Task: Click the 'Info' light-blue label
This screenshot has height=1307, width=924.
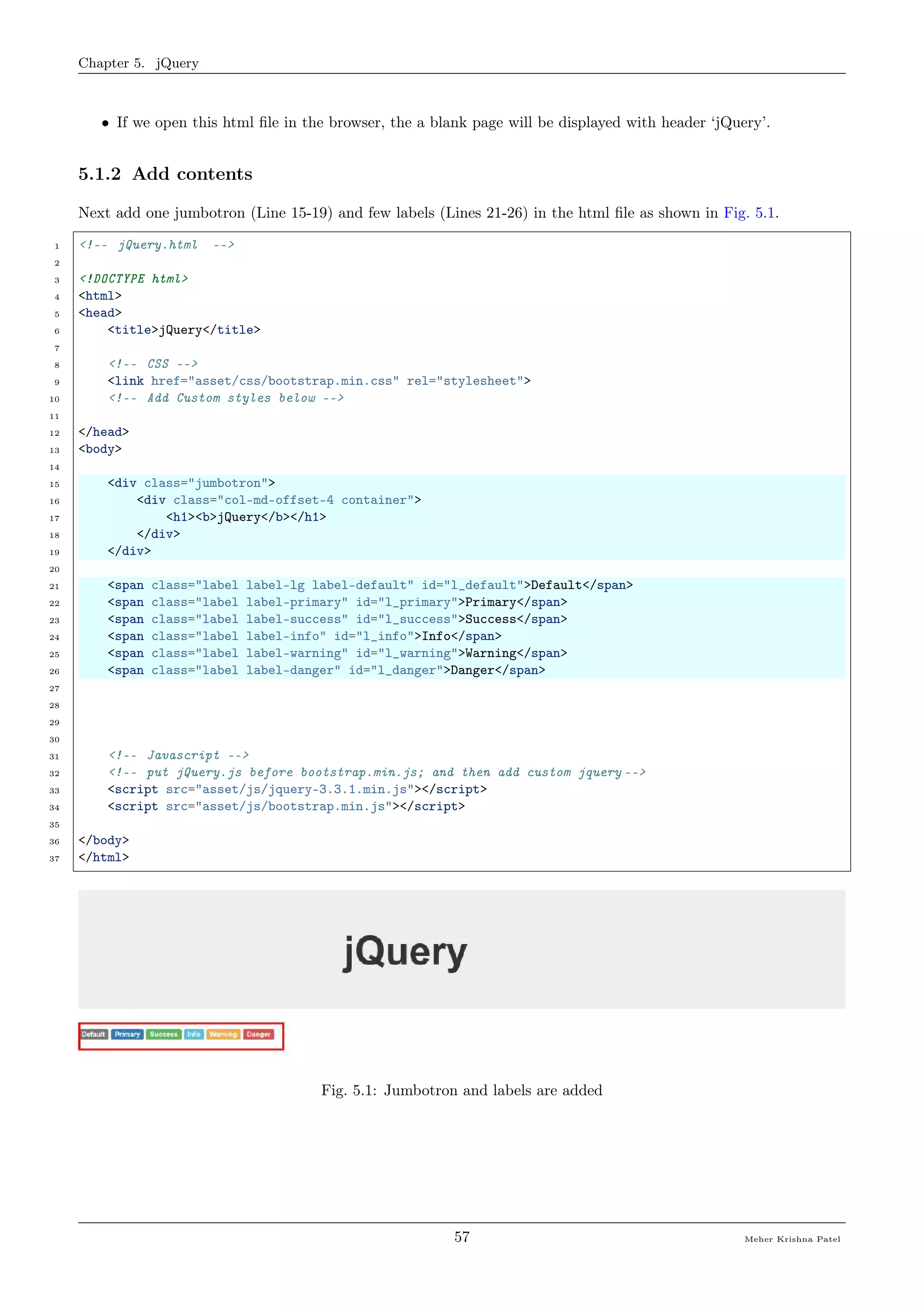Action: click(194, 1034)
